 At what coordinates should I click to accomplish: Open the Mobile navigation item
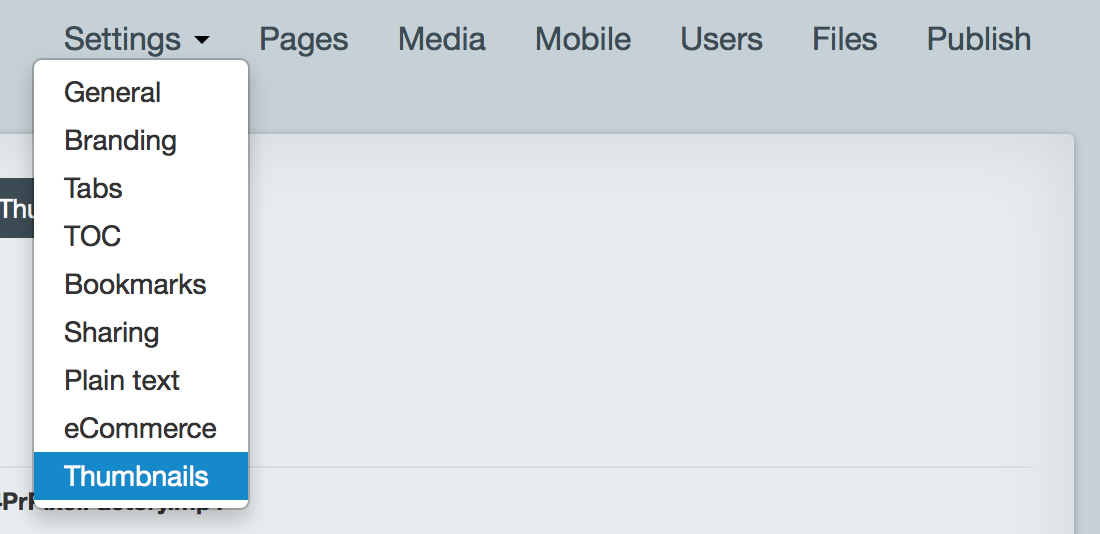(583, 39)
